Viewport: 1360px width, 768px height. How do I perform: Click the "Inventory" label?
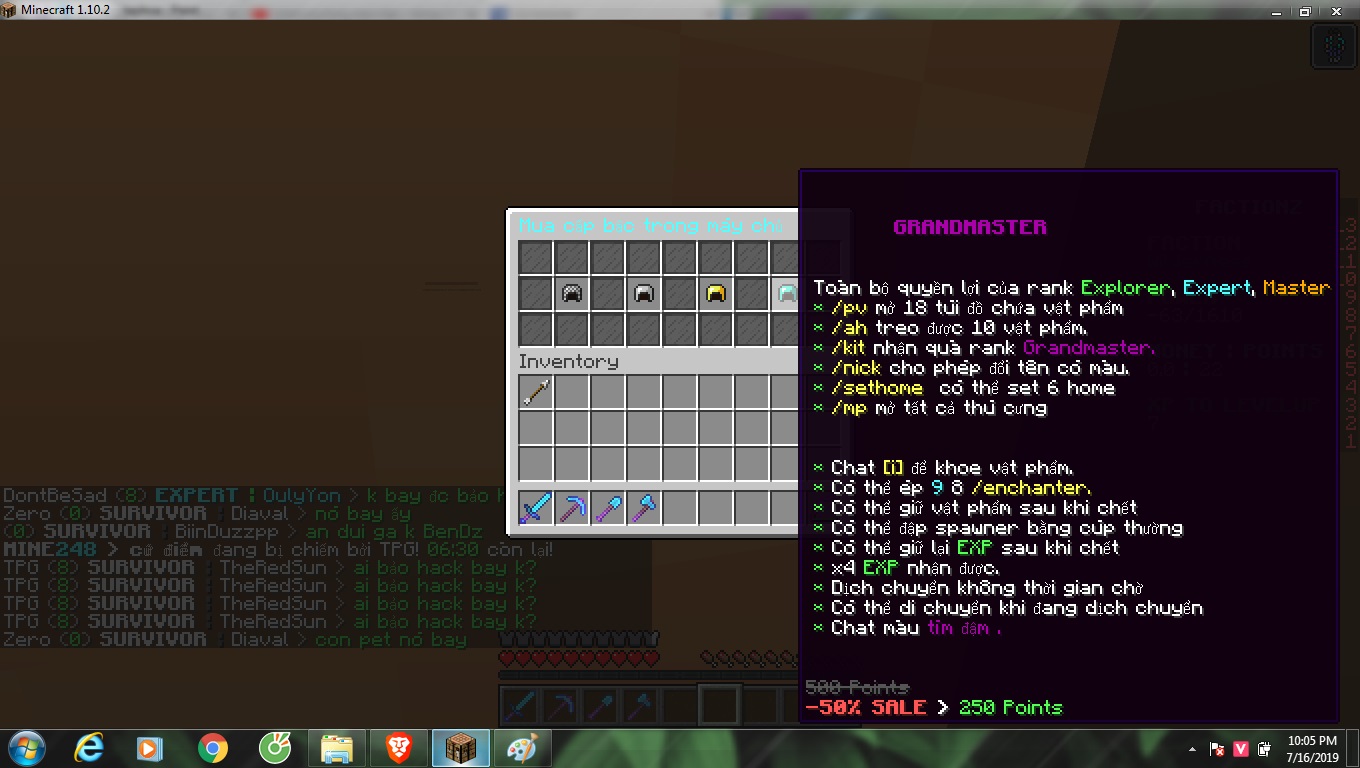coord(568,361)
